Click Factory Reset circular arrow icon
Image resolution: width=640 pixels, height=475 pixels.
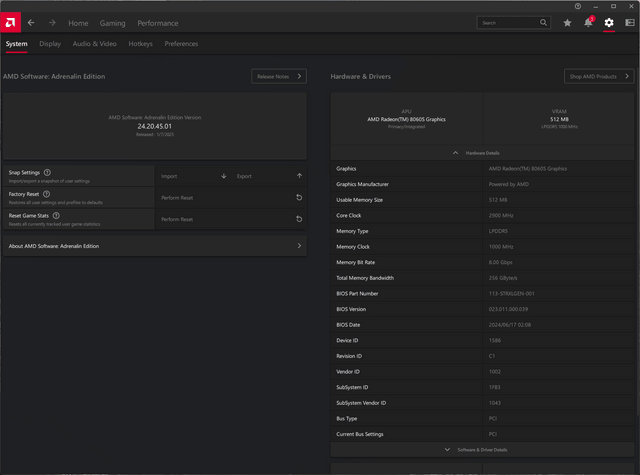(x=299, y=198)
